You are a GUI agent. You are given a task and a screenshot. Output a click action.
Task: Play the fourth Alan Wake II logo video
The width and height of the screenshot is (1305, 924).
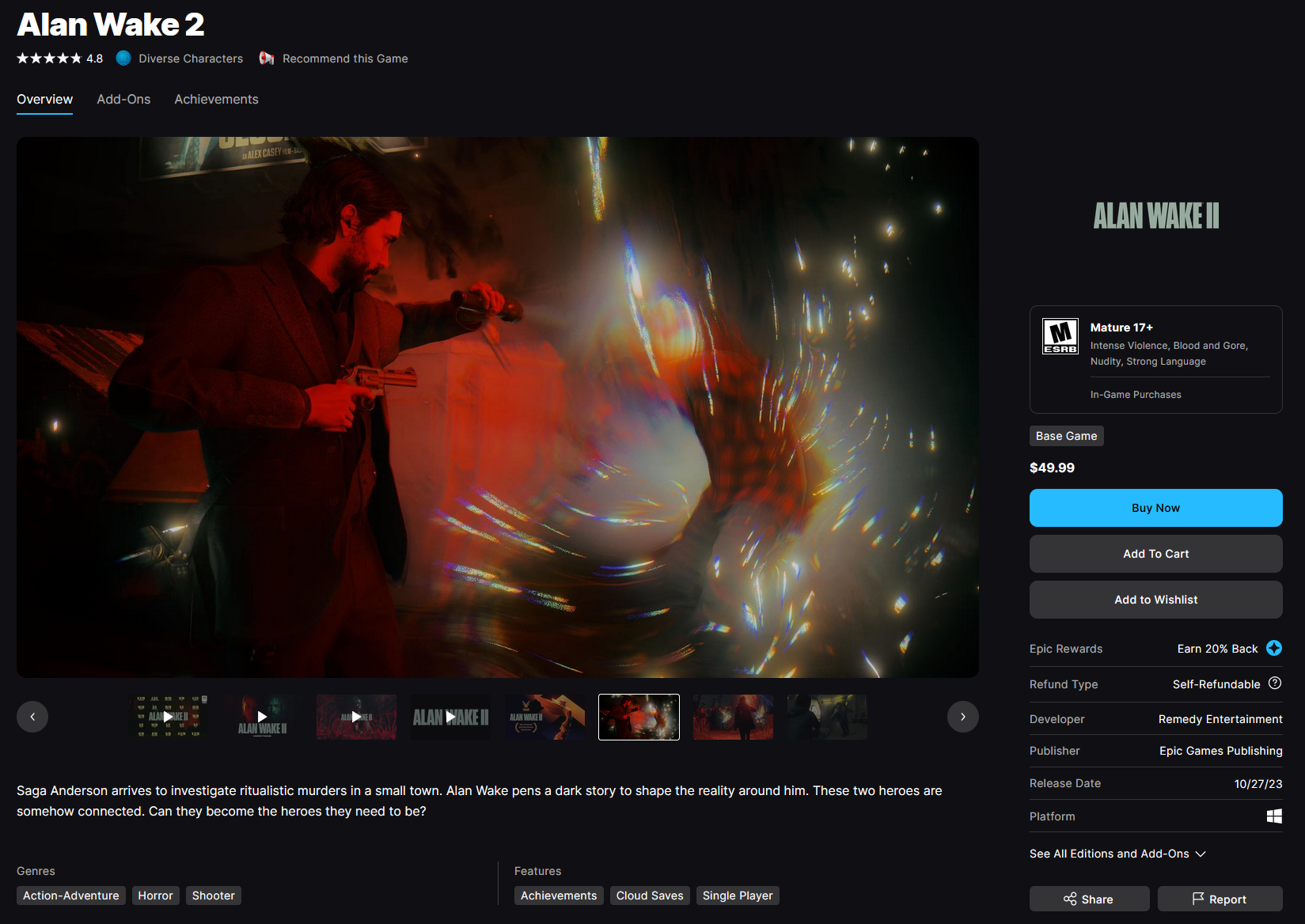coord(450,717)
